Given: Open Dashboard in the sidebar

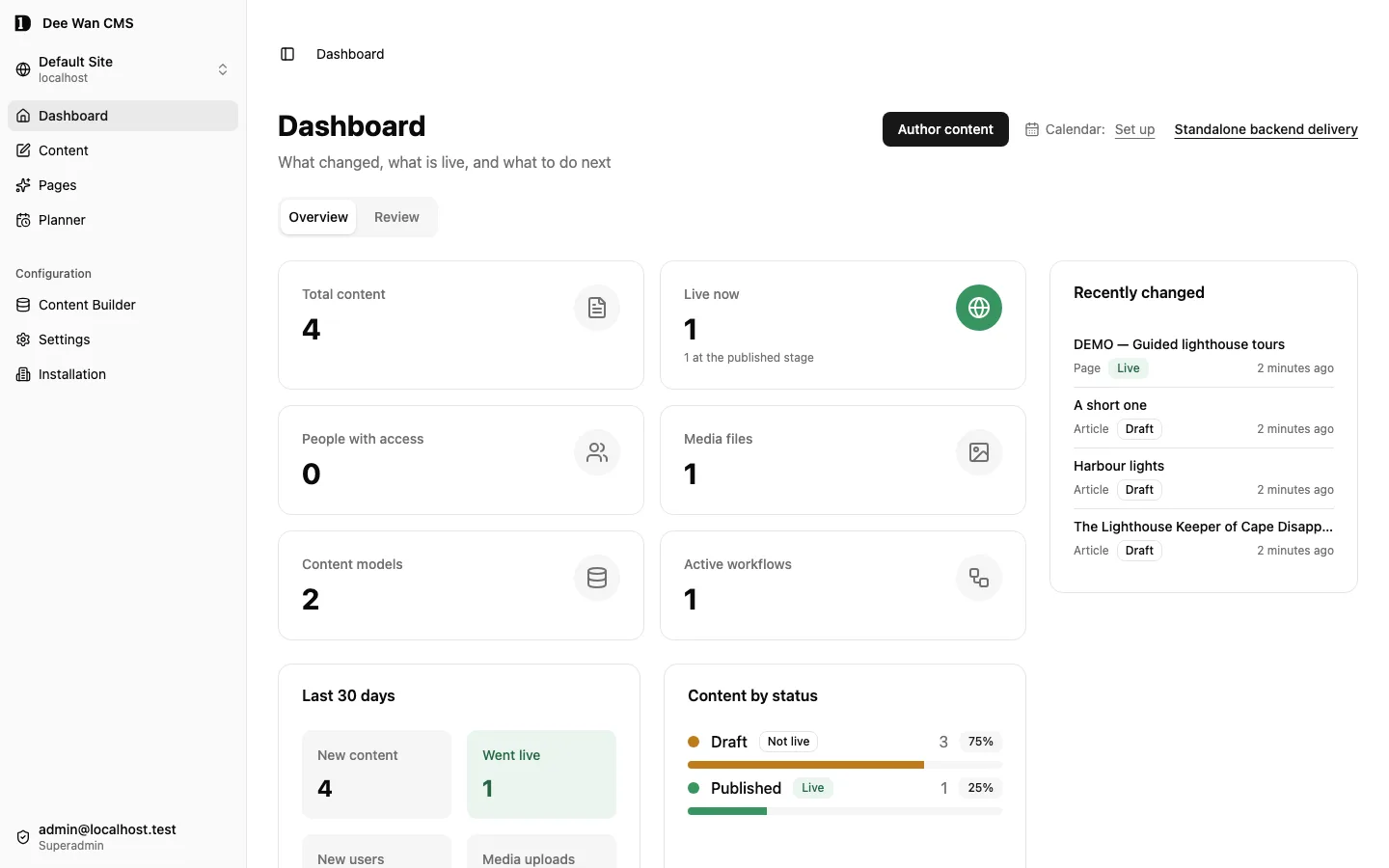Looking at the screenshot, I should (x=123, y=116).
